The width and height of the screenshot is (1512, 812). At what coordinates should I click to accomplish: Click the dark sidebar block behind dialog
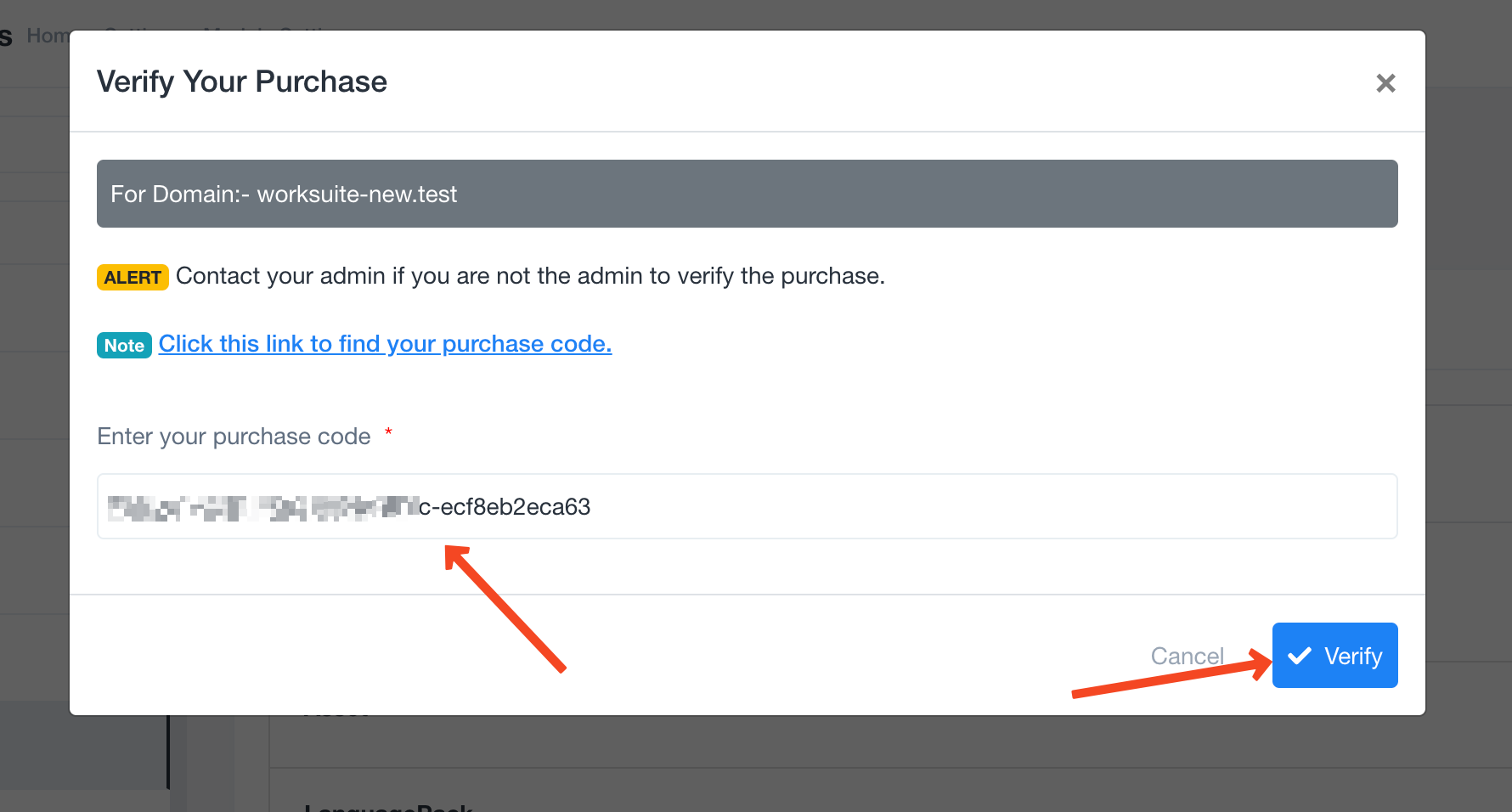(x=83, y=747)
